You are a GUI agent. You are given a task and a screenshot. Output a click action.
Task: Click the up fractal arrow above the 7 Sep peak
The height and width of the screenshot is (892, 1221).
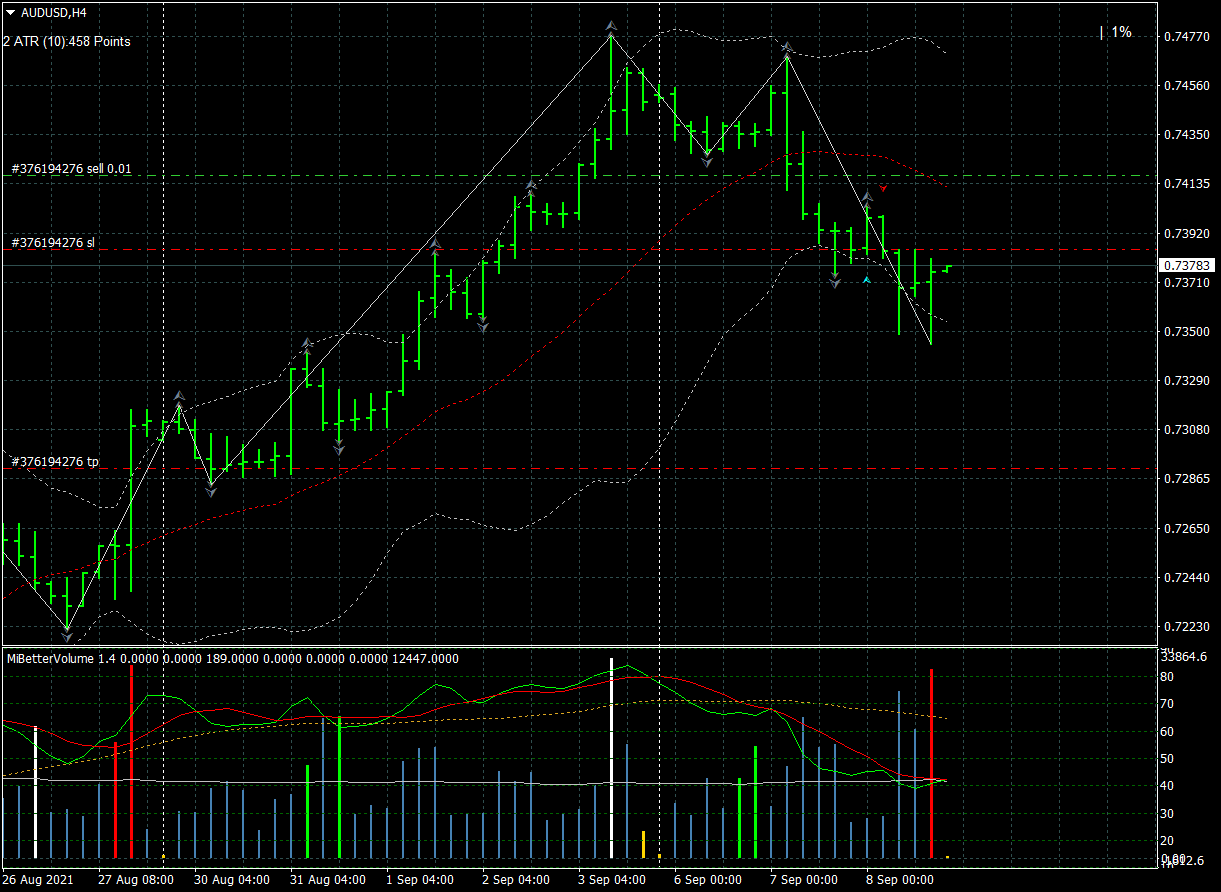[787, 47]
